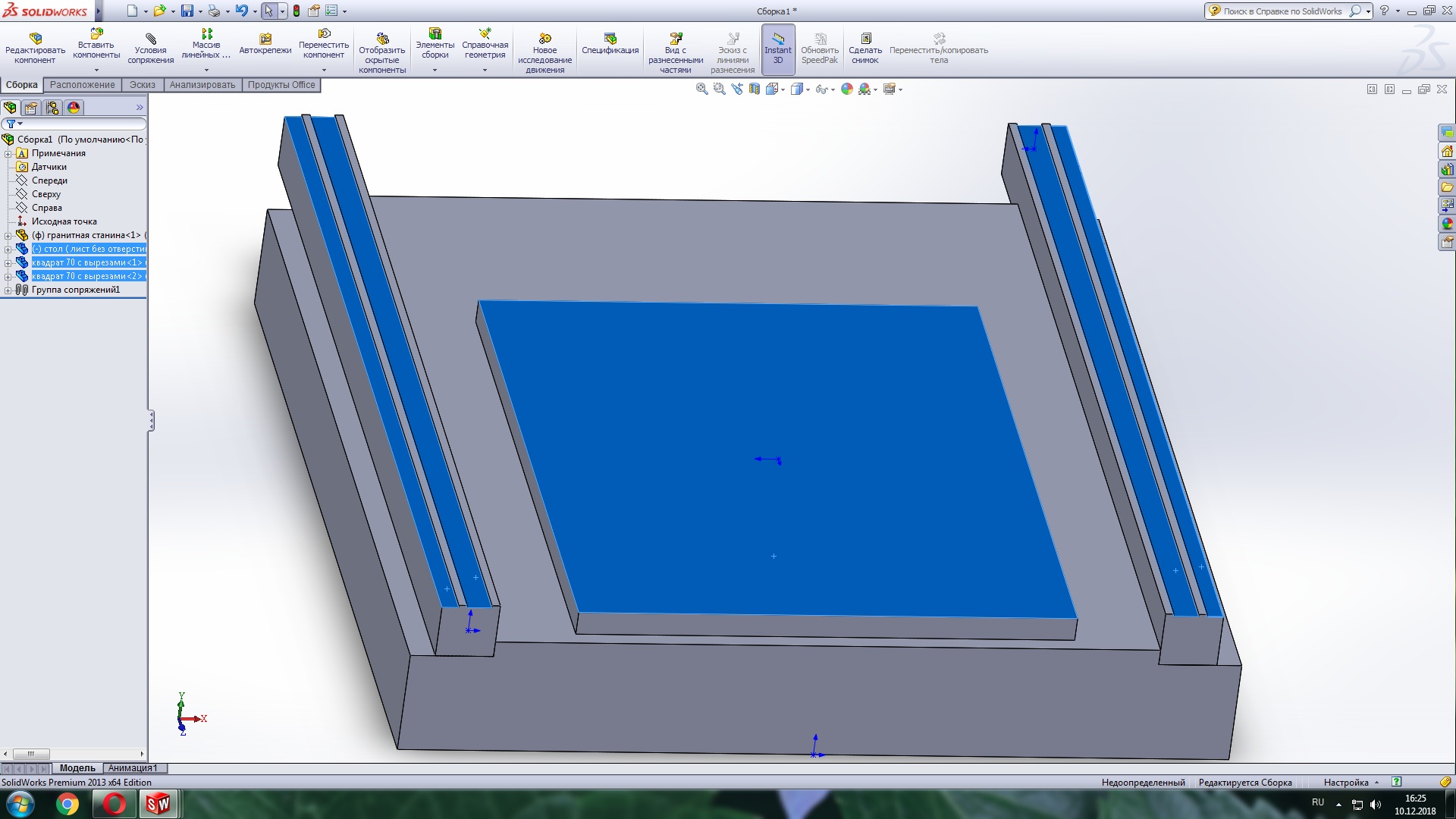
Task: Expand the Примечания annotations node
Action: [8, 154]
